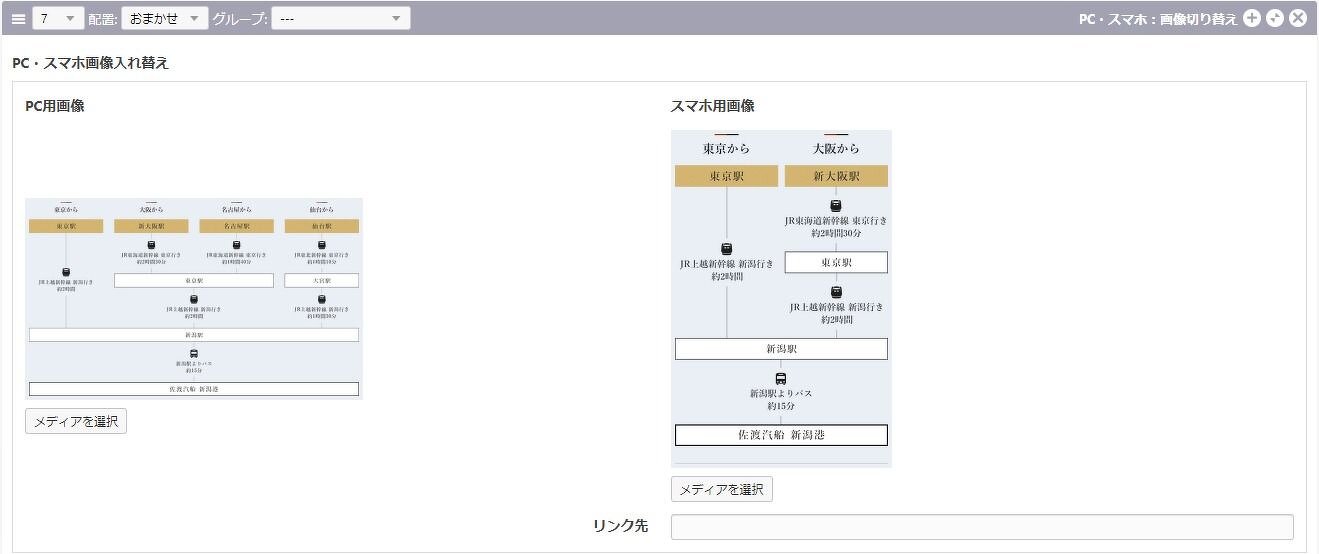Click the PC・スマホ画像入れ替え section heading

(91, 63)
